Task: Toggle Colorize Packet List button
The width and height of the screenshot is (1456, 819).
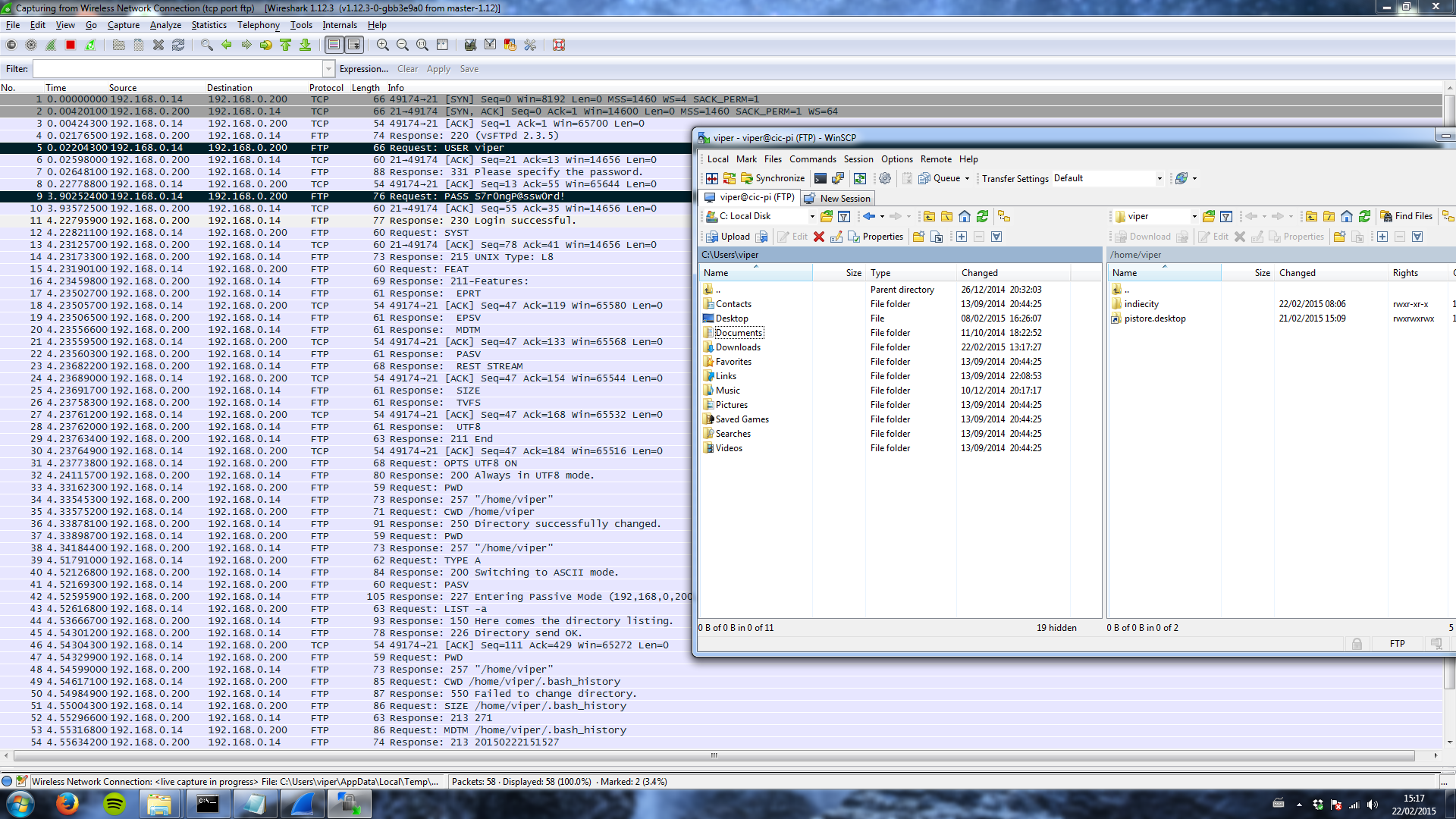Action: (334, 45)
